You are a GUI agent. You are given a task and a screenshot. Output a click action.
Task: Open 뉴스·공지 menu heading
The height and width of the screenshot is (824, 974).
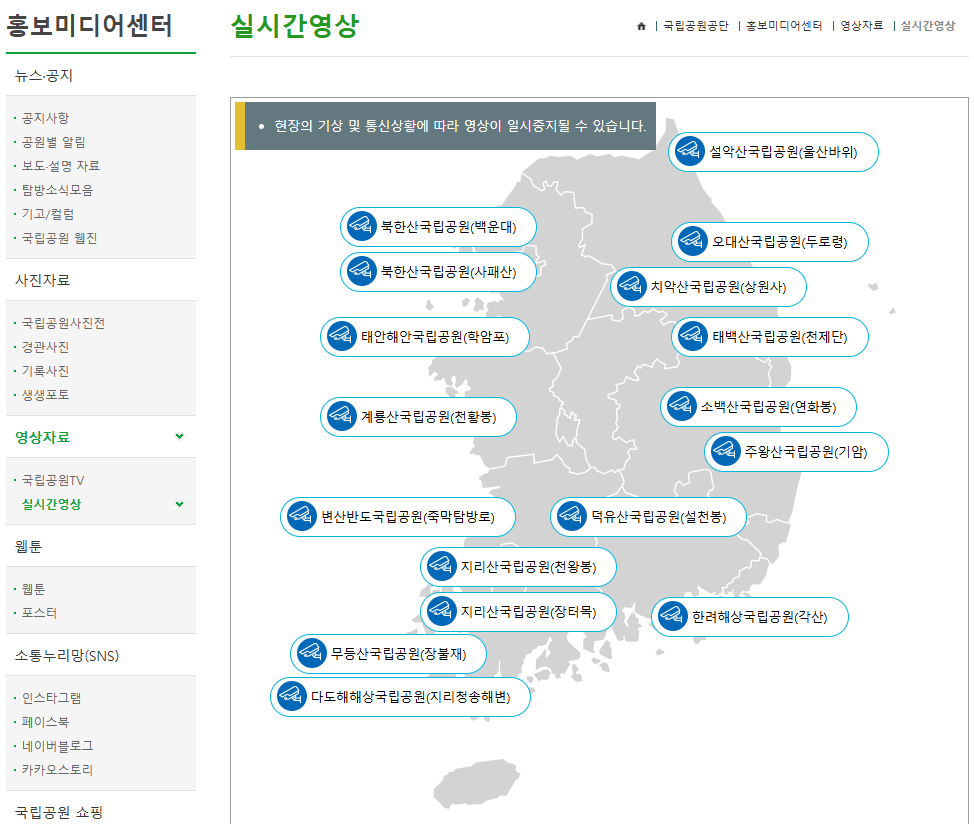coord(43,76)
